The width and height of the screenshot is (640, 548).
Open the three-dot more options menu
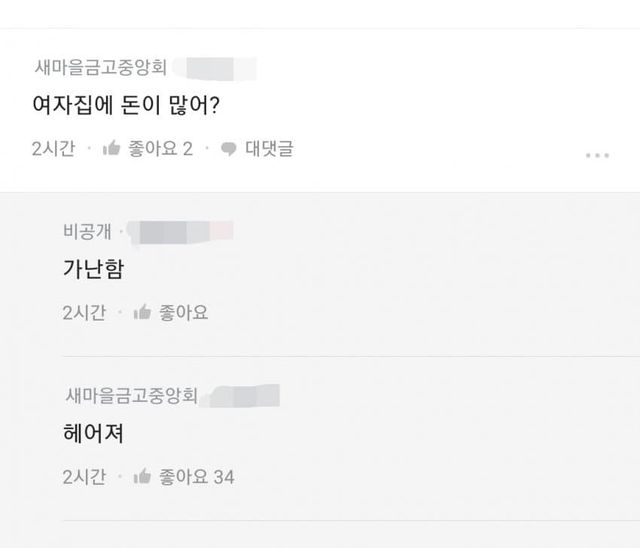(597, 155)
